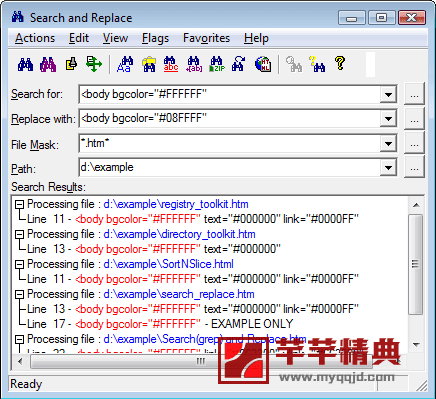Open file link d:\example\directory_toolkit.htm

(x=179, y=234)
